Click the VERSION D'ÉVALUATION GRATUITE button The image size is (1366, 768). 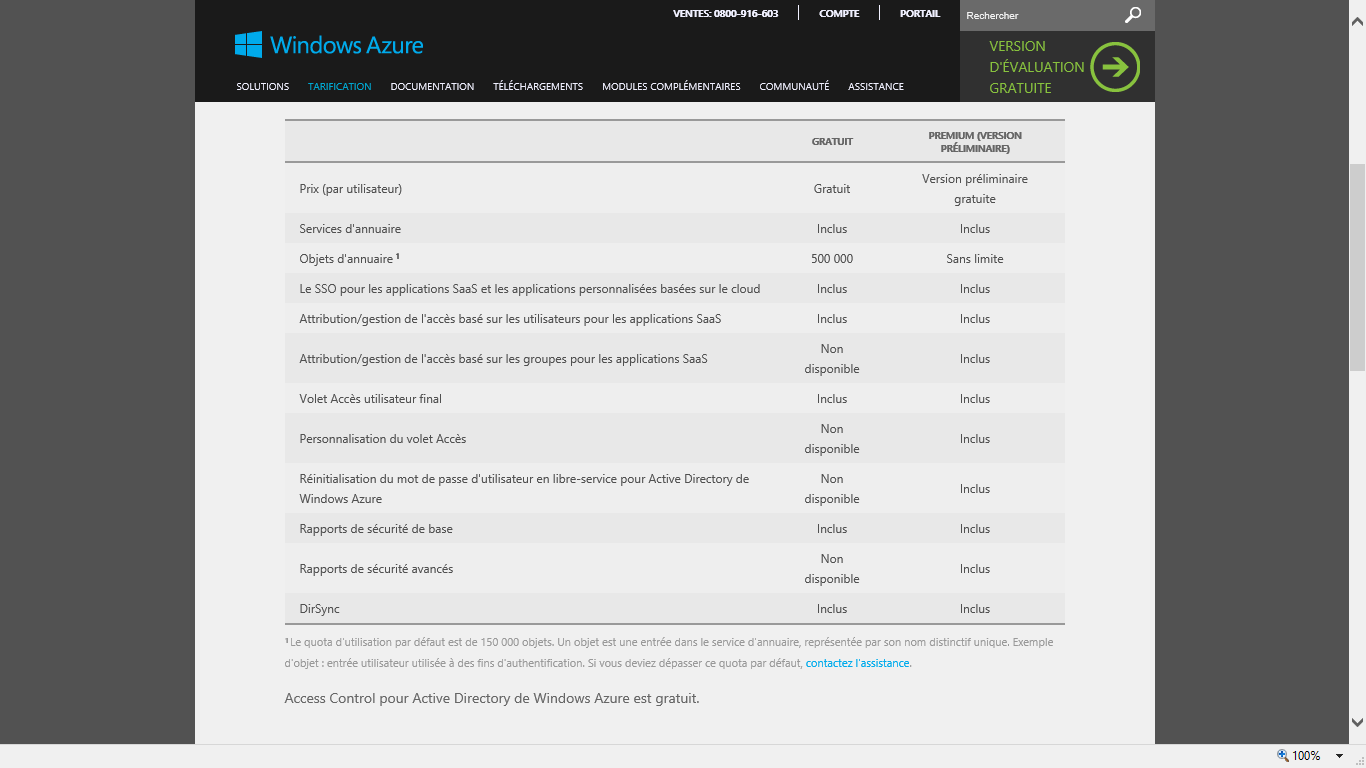click(x=1057, y=67)
